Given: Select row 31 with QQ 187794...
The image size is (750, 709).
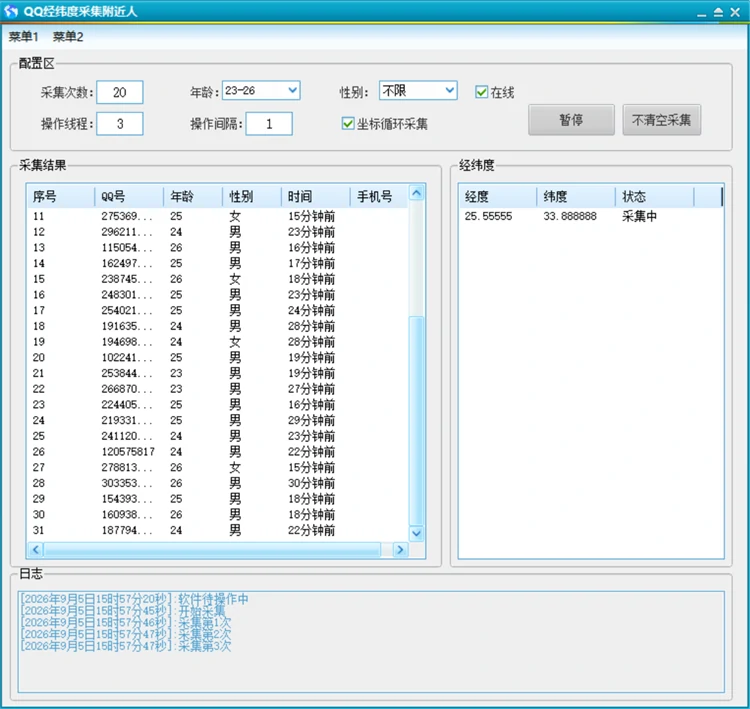Looking at the screenshot, I should click(x=218, y=530).
